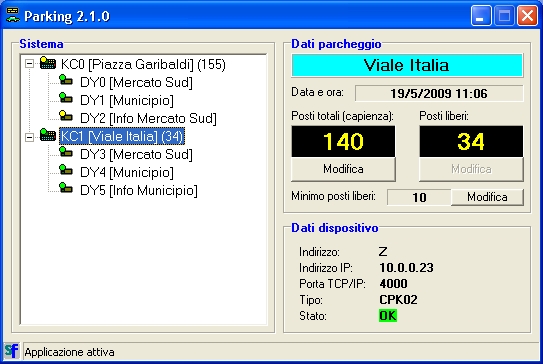543x364 pixels.
Task: Click the IP address 10.0.0.23
Action: click(x=406, y=268)
